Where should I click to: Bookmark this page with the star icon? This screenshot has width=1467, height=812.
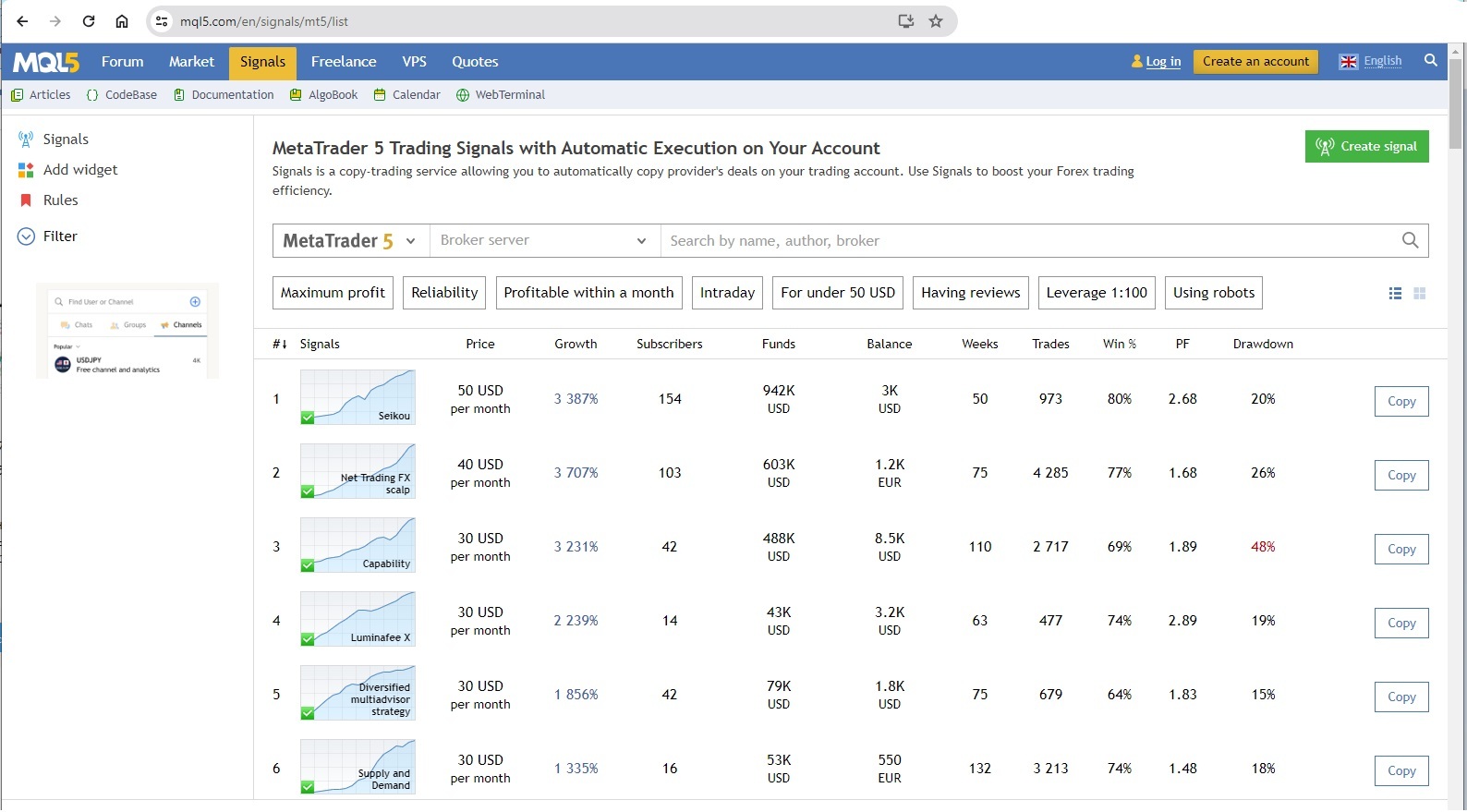[x=936, y=21]
